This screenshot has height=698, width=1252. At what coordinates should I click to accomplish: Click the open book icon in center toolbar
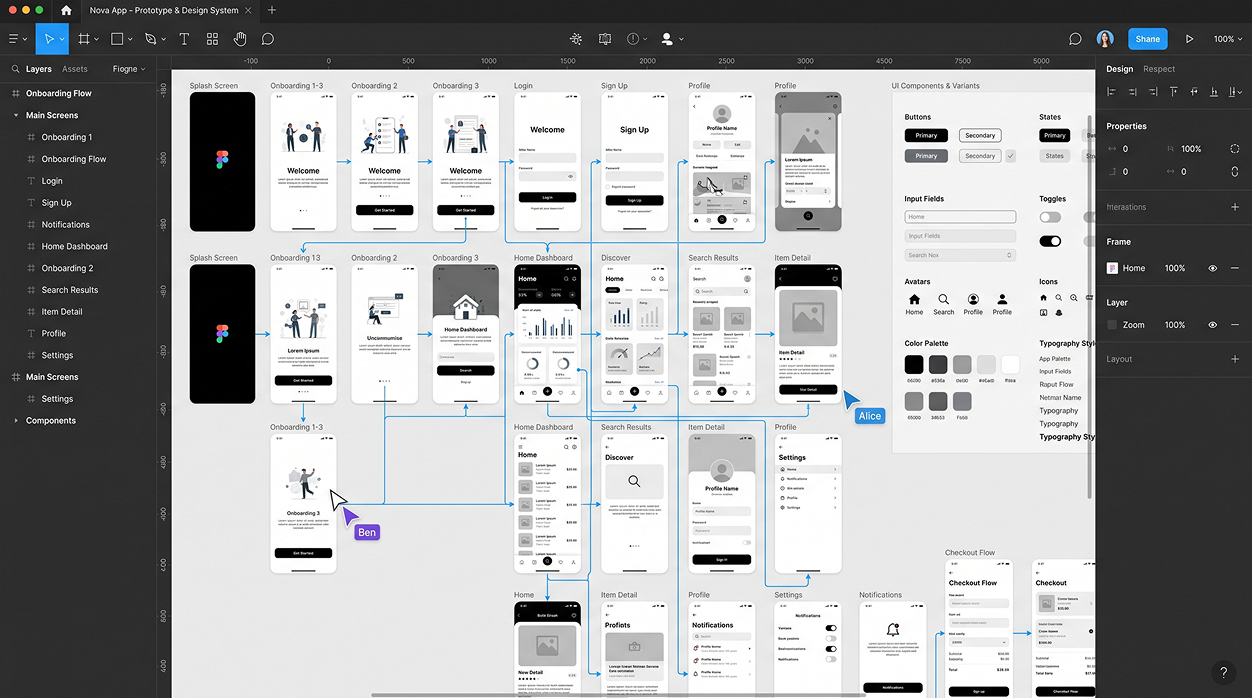pyautogui.click(x=605, y=39)
